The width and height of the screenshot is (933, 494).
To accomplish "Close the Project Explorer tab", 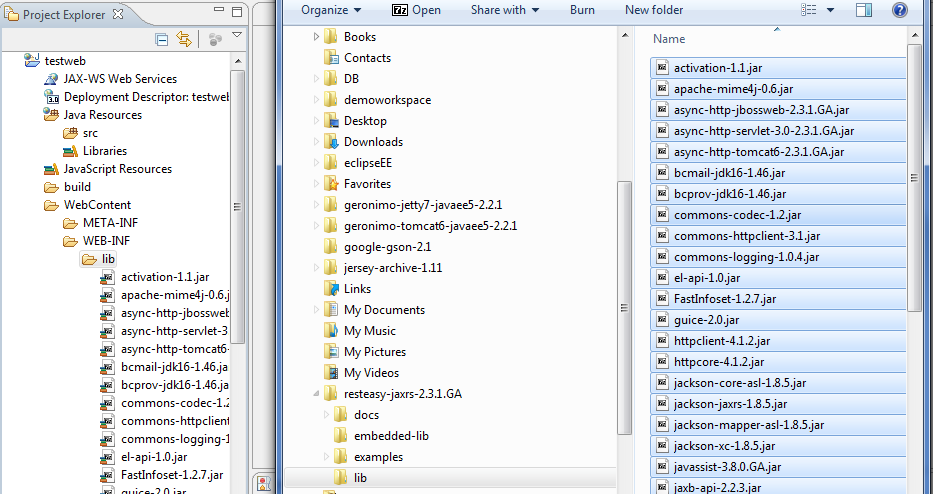I will pos(118,16).
